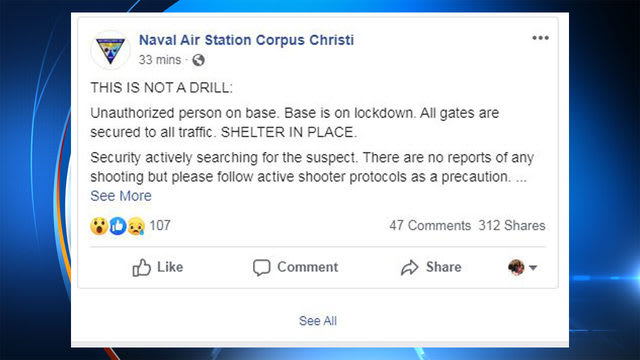Click See All below the post
640x360 pixels.
(318, 321)
